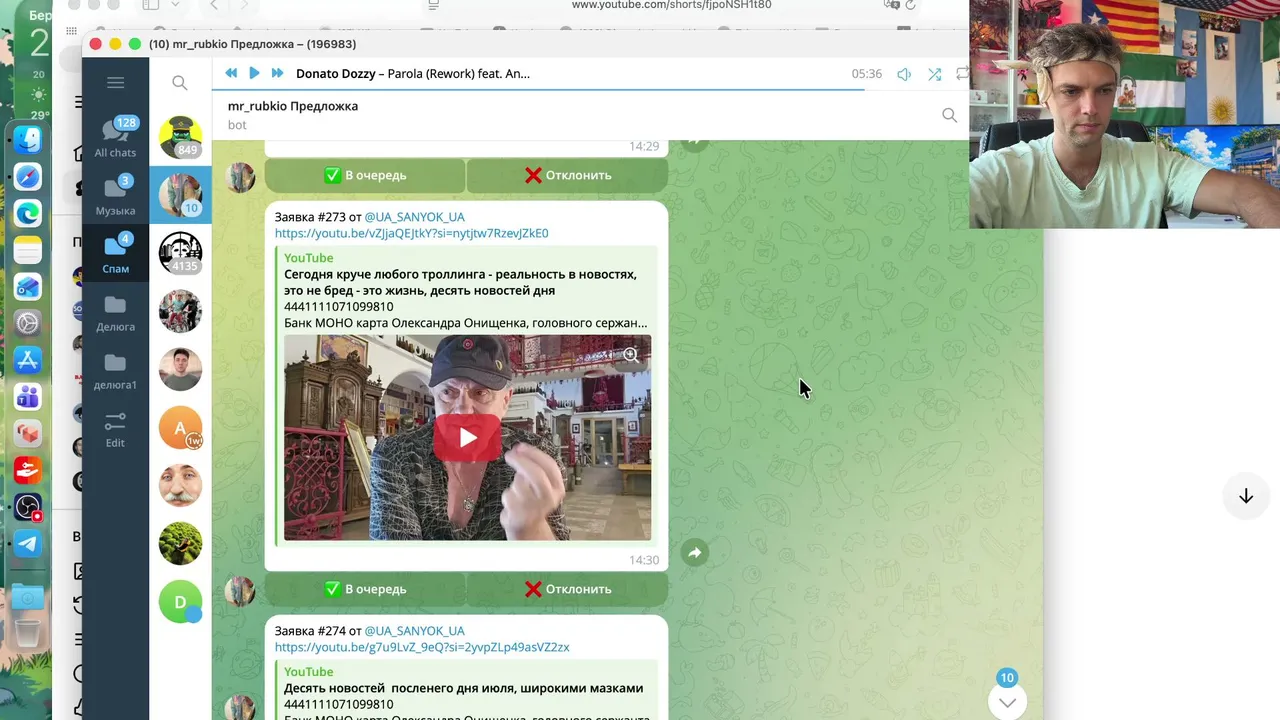This screenshot has height=720, width=1280.
Task: Click the YouTube label in request #273 preview
Action: click(x=309, y=258)
